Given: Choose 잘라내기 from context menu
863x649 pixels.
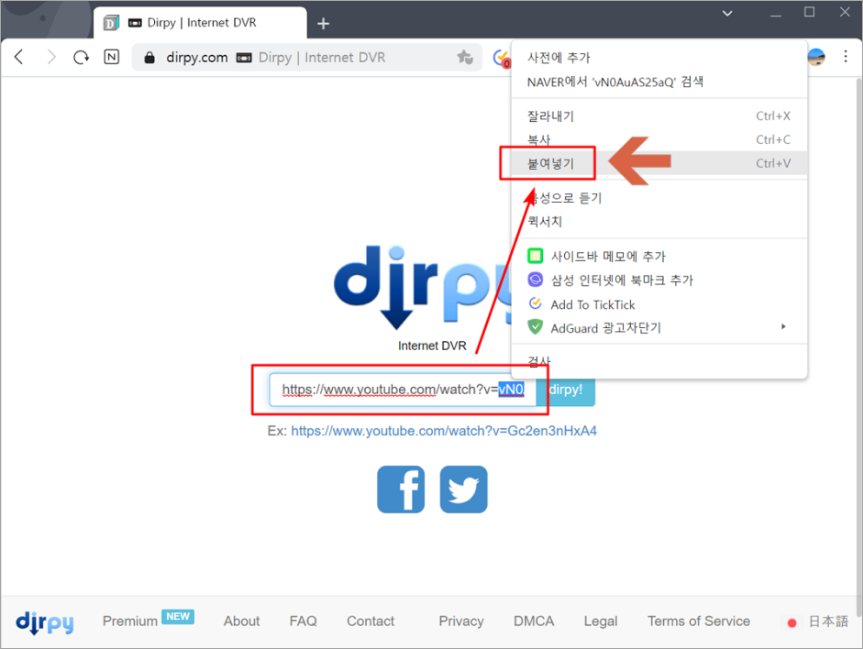Looking at the screenshot, I should (659, 116).
